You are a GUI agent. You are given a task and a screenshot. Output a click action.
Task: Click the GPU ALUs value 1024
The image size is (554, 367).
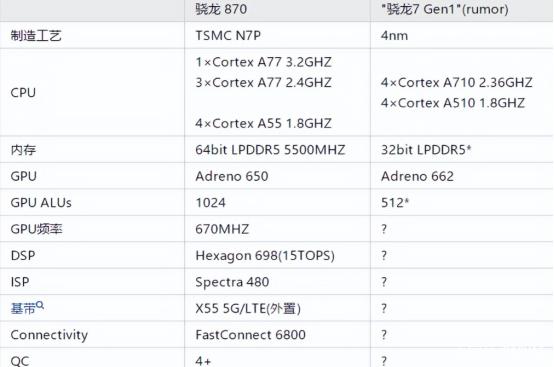tap(211, 203)
